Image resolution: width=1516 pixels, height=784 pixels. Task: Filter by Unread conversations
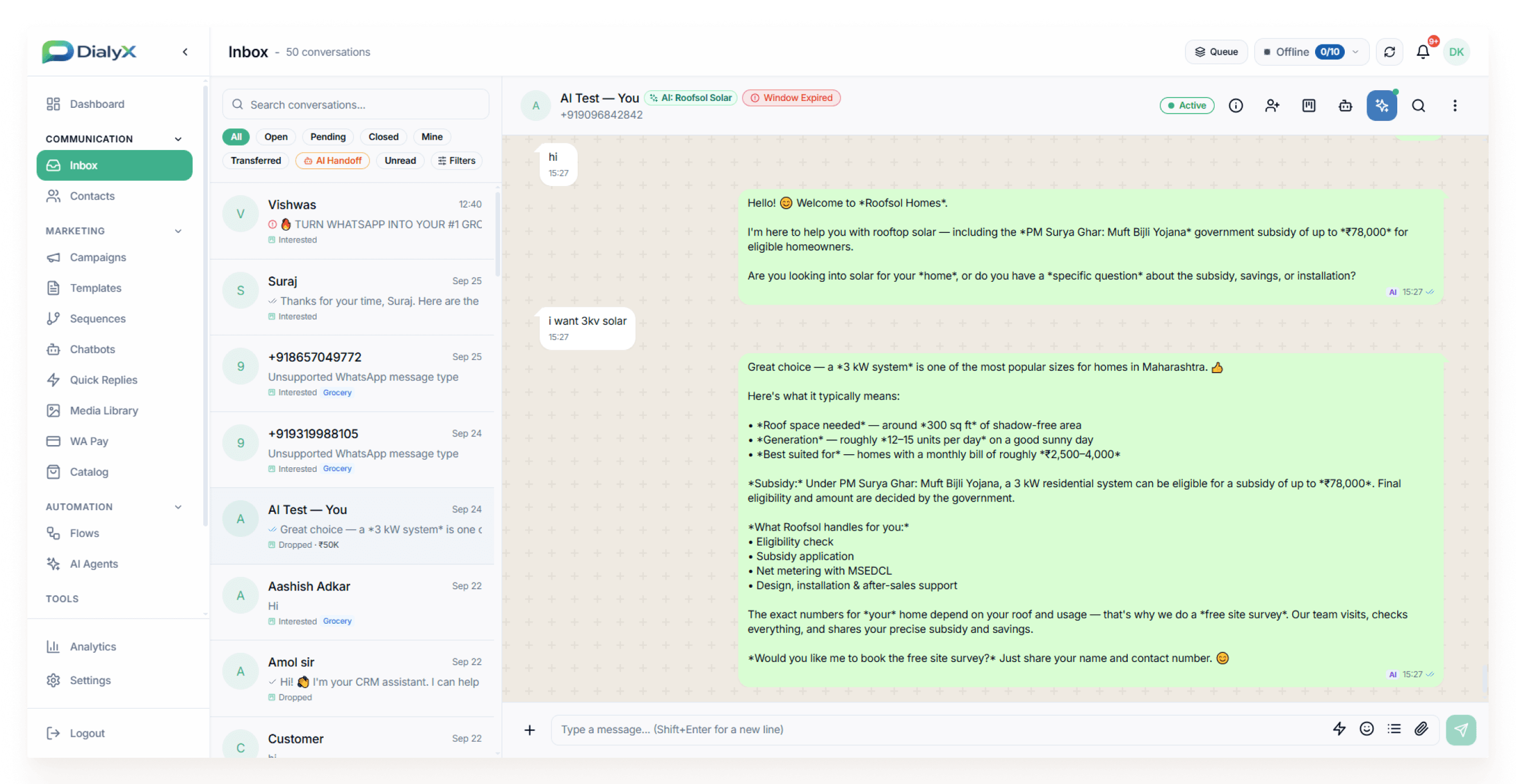400,160
